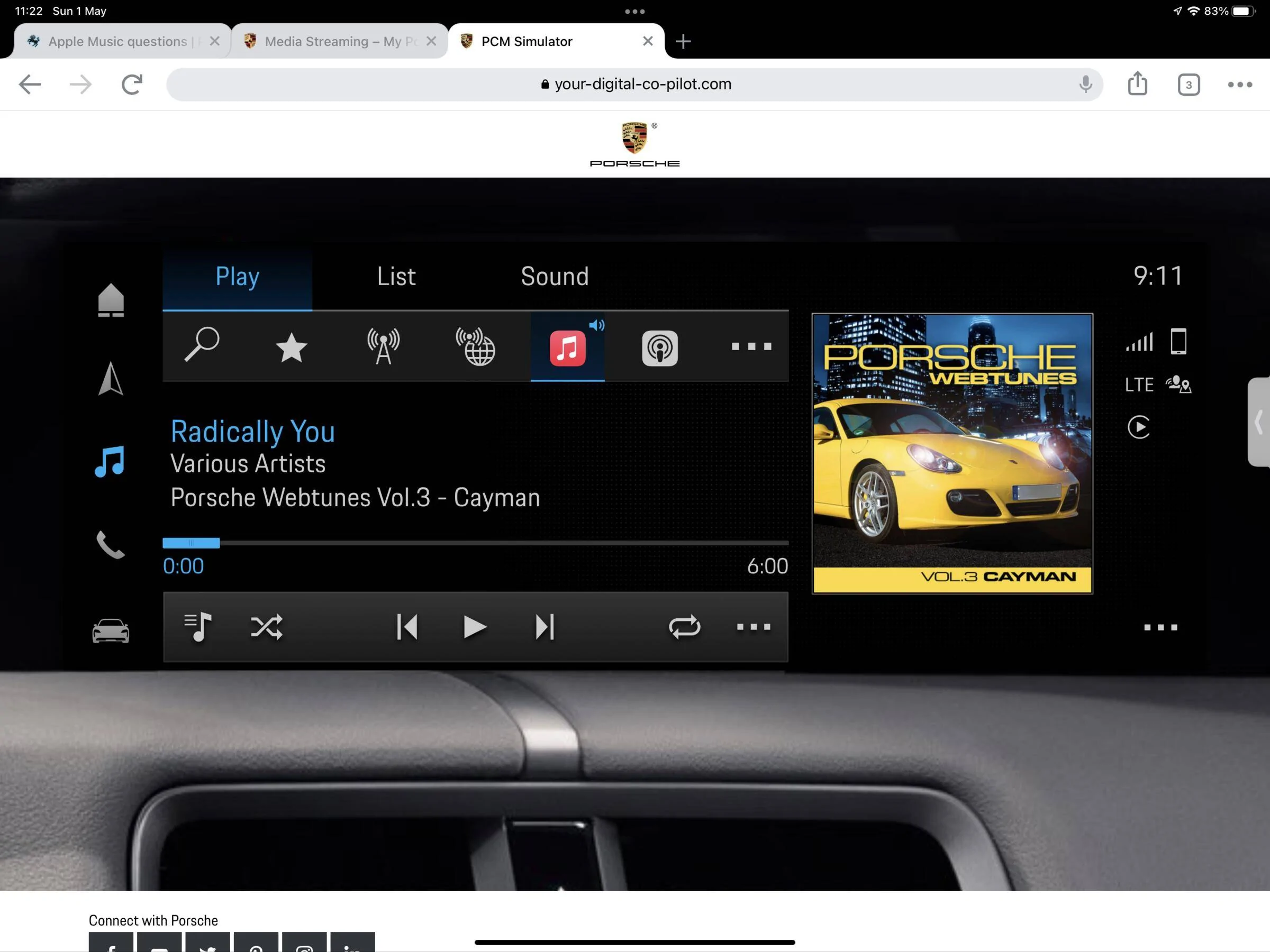
Task: Switch to Media Streaming browser tab
Action: [332, 41]
